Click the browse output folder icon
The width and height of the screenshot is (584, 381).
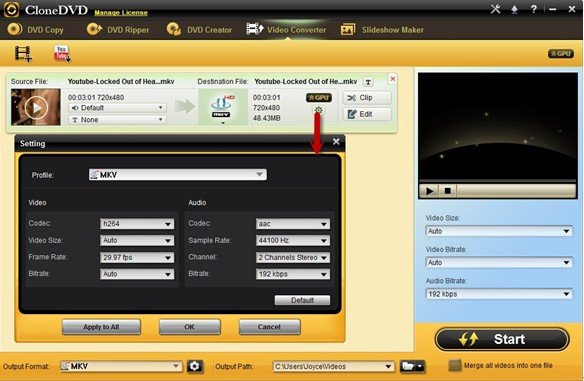click(x=412, y=366)
